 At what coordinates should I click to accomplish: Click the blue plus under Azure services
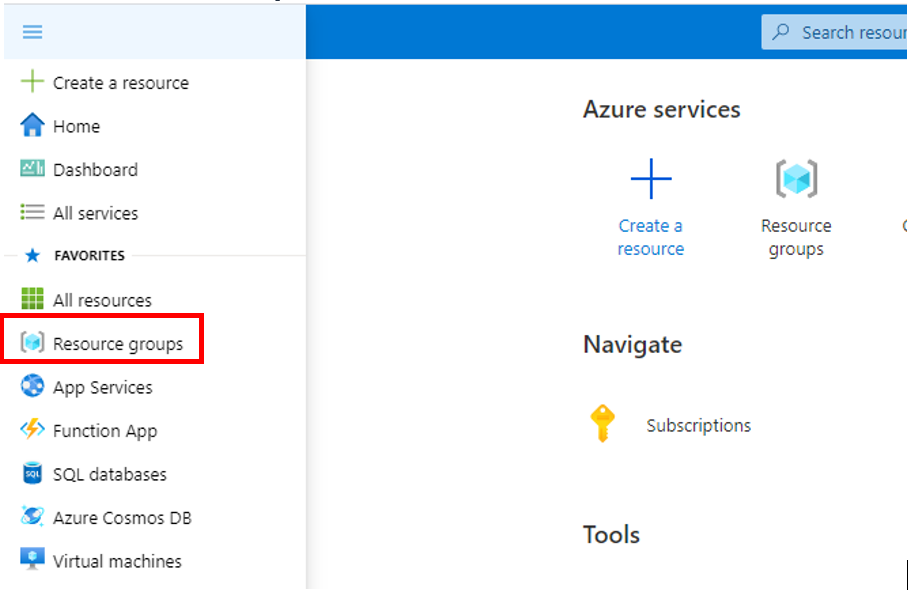click(651, 180)
